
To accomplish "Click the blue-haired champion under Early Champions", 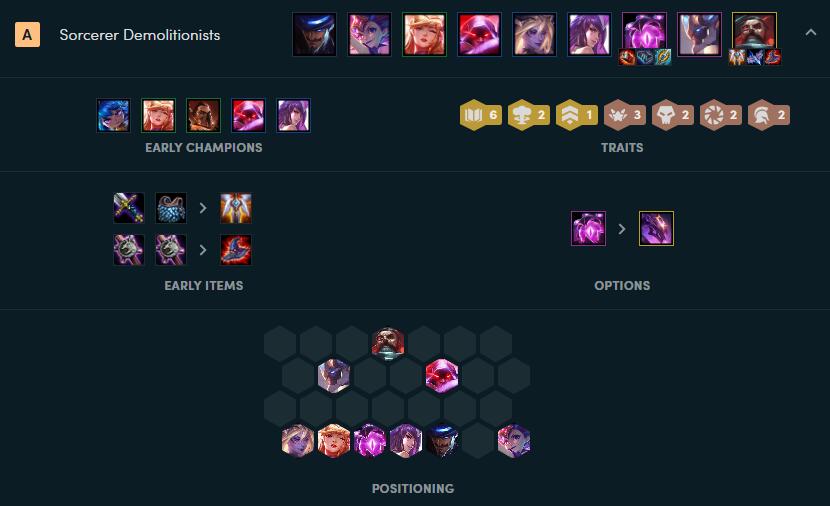I will [113, 115].
